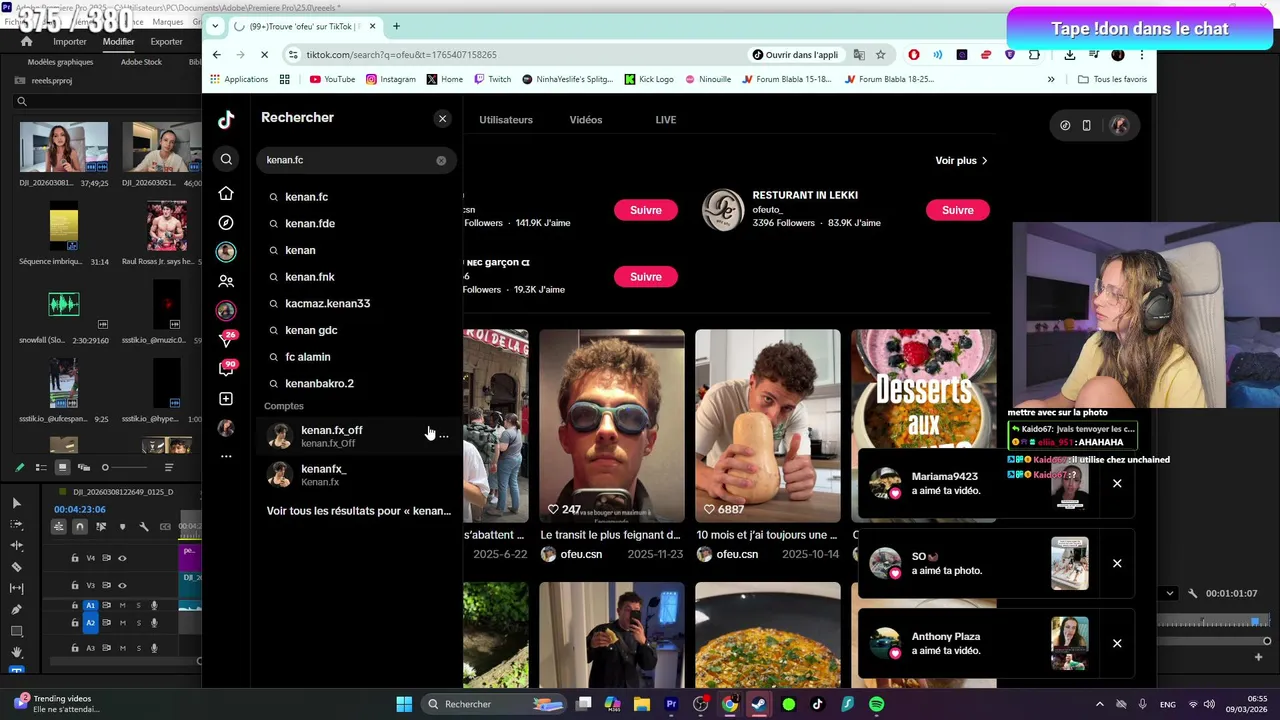The height and width of the screenshot is (720, 1280).
Task: Click the TikTok logo
Action: click(x=226, y=120)
